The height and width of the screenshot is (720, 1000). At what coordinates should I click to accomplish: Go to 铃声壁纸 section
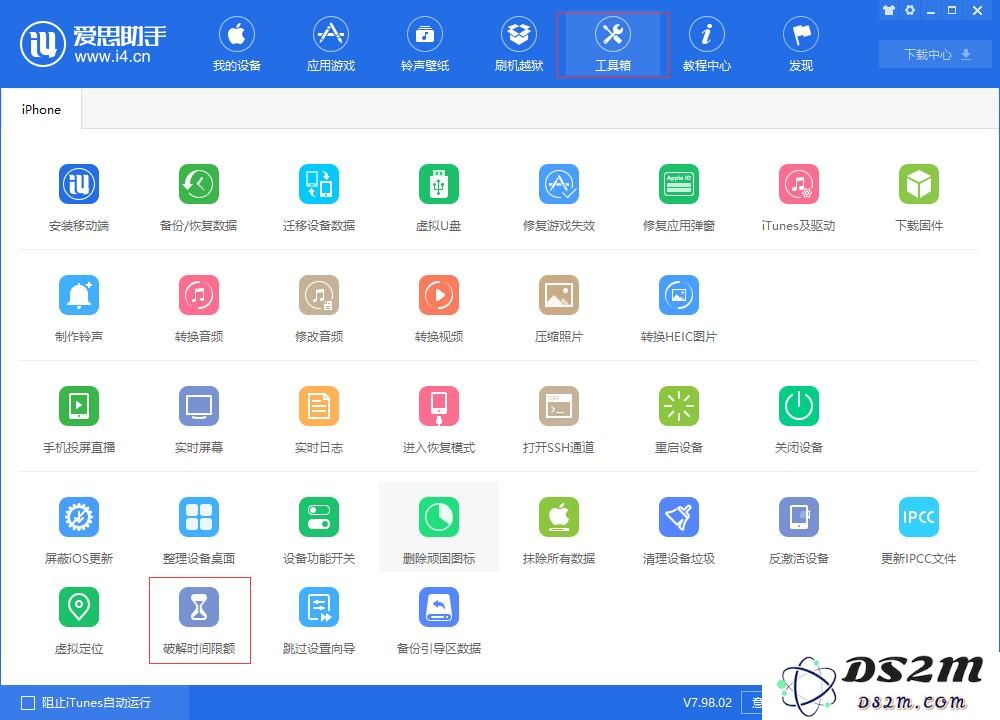point(425,45)
